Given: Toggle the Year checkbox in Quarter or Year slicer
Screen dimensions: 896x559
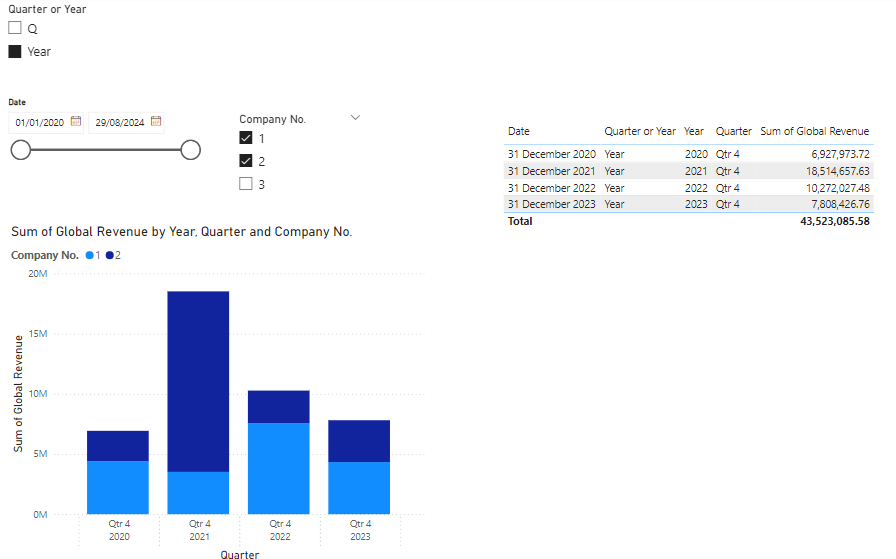Looking at the screenshot, I should (x=15, y=51).
